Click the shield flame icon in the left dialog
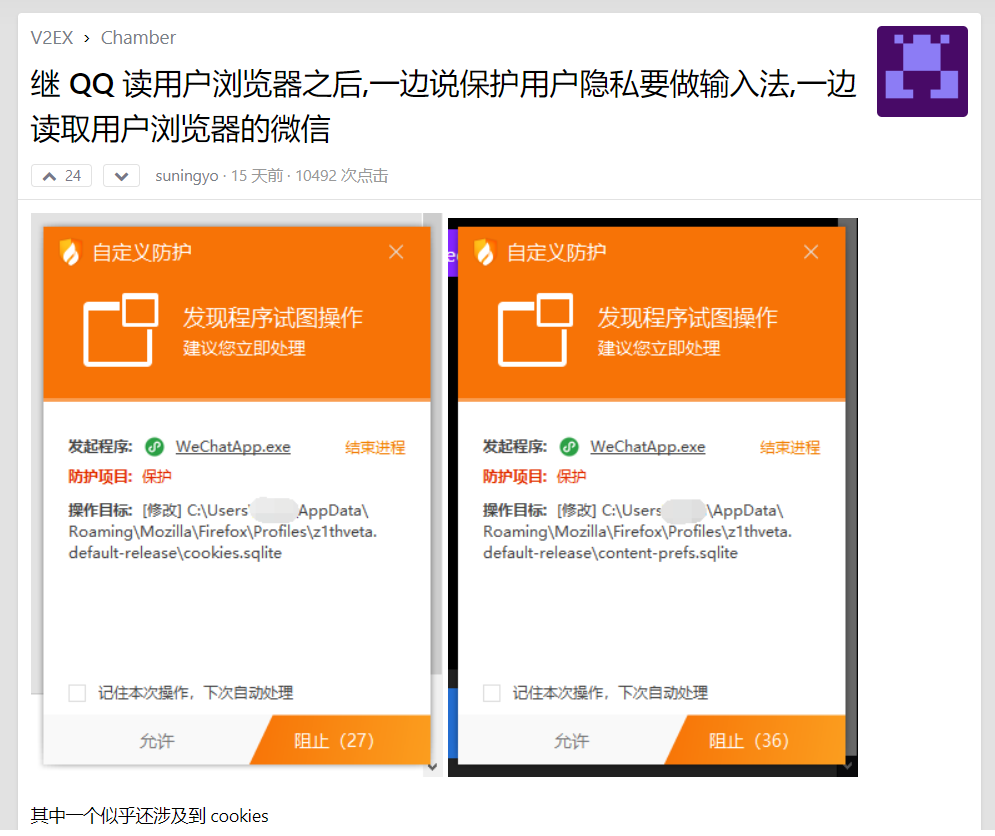The width and height of the screenshot is (995, 836). click(x=71, y=252)
